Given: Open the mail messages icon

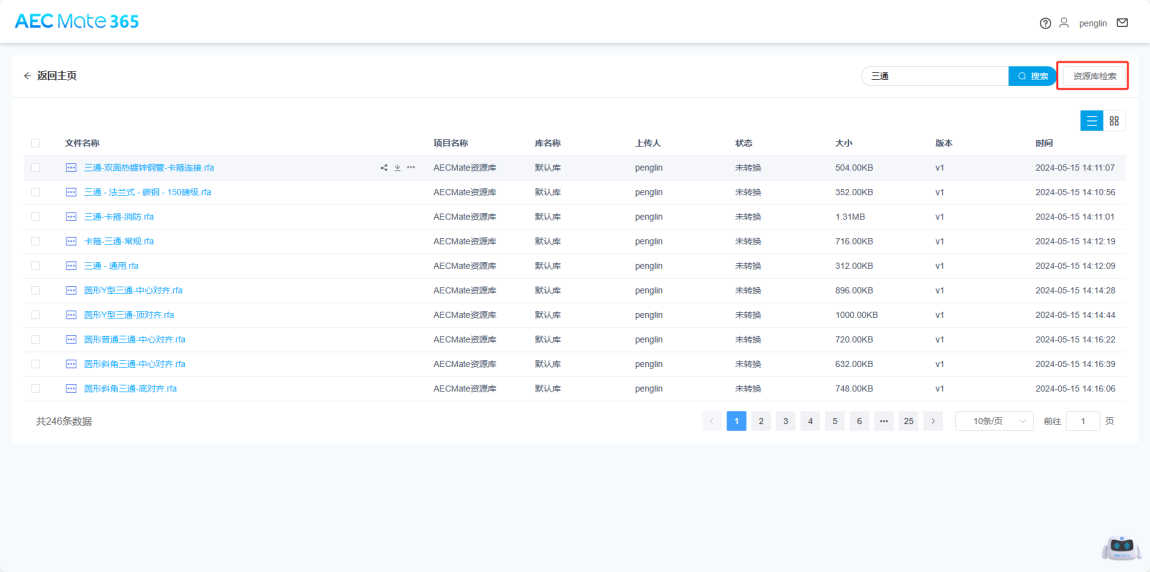Looking at the screenshot, I should tap(1122, 23).
